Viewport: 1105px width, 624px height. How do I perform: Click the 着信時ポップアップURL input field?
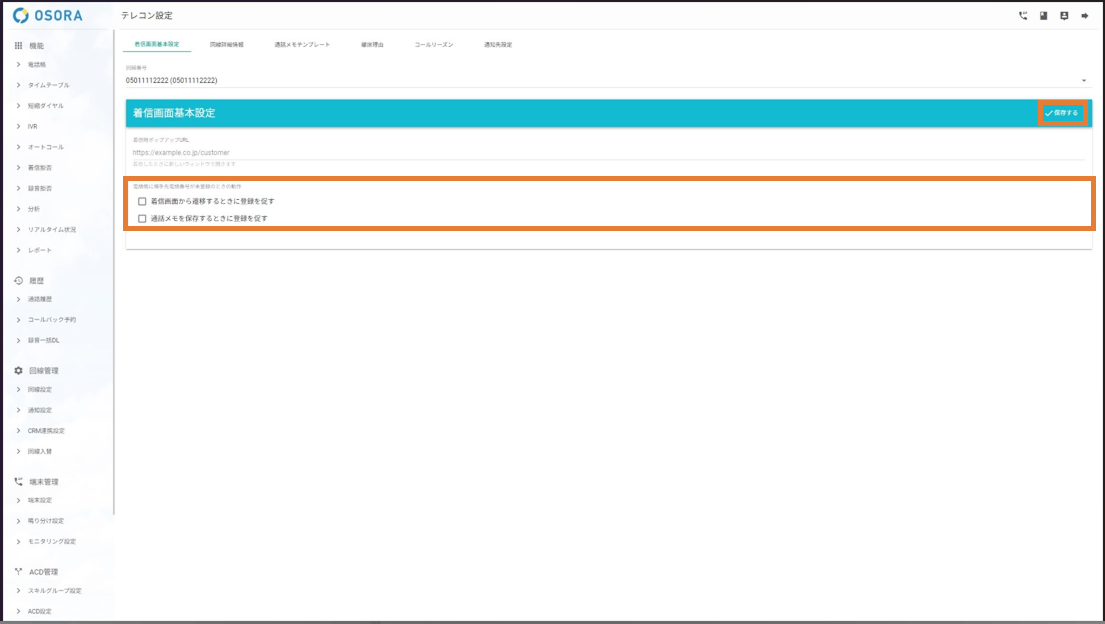tap(604, 153)
